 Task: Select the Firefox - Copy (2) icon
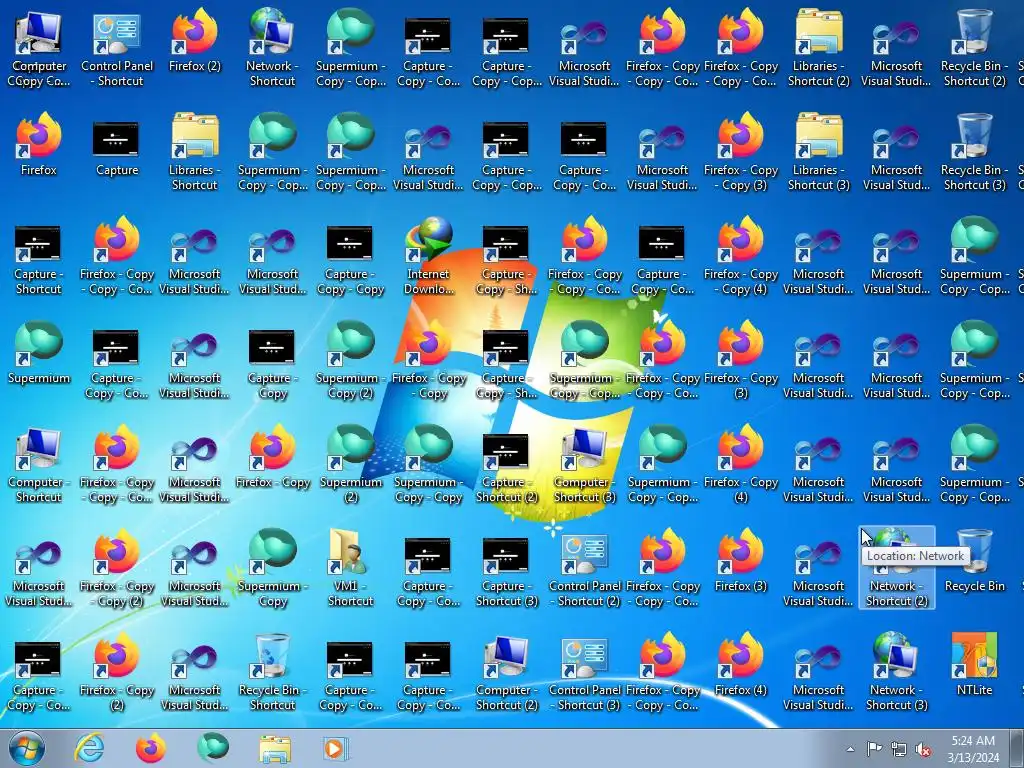point(117,671)
